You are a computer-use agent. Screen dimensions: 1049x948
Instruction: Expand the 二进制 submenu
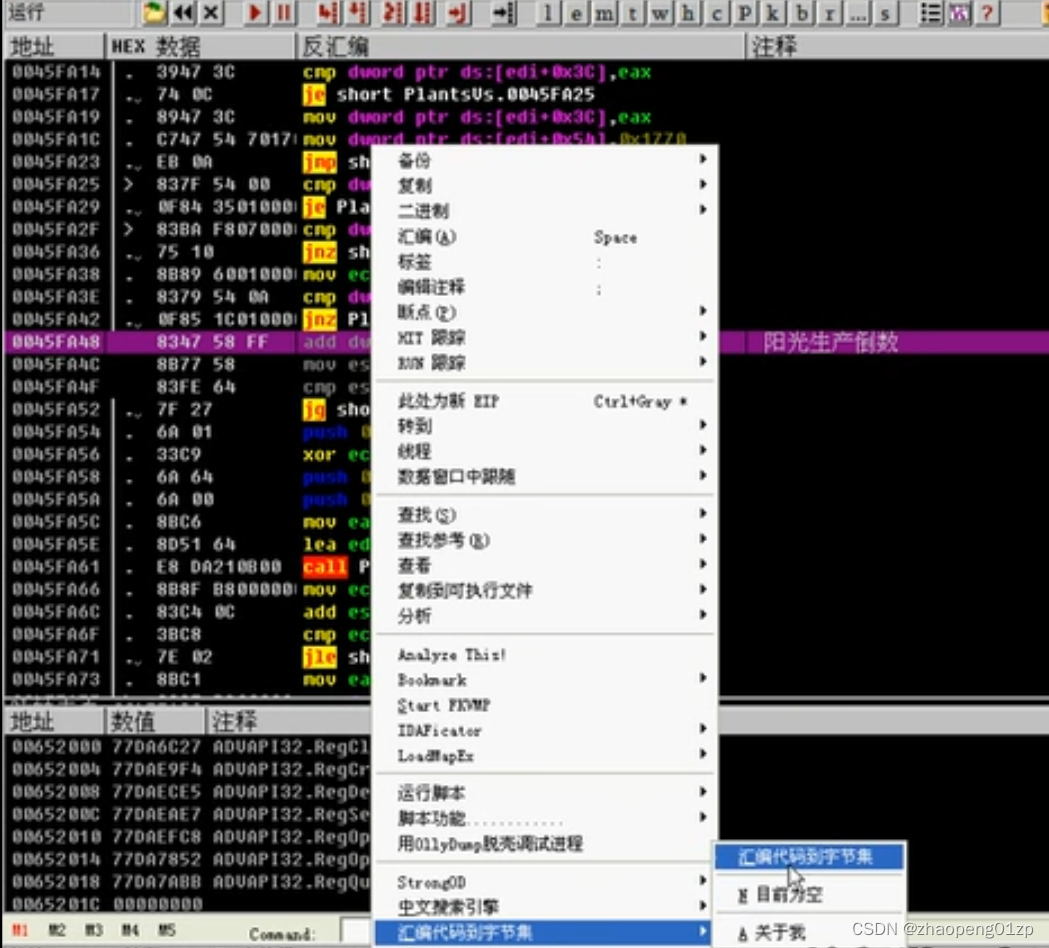point(545,211)
